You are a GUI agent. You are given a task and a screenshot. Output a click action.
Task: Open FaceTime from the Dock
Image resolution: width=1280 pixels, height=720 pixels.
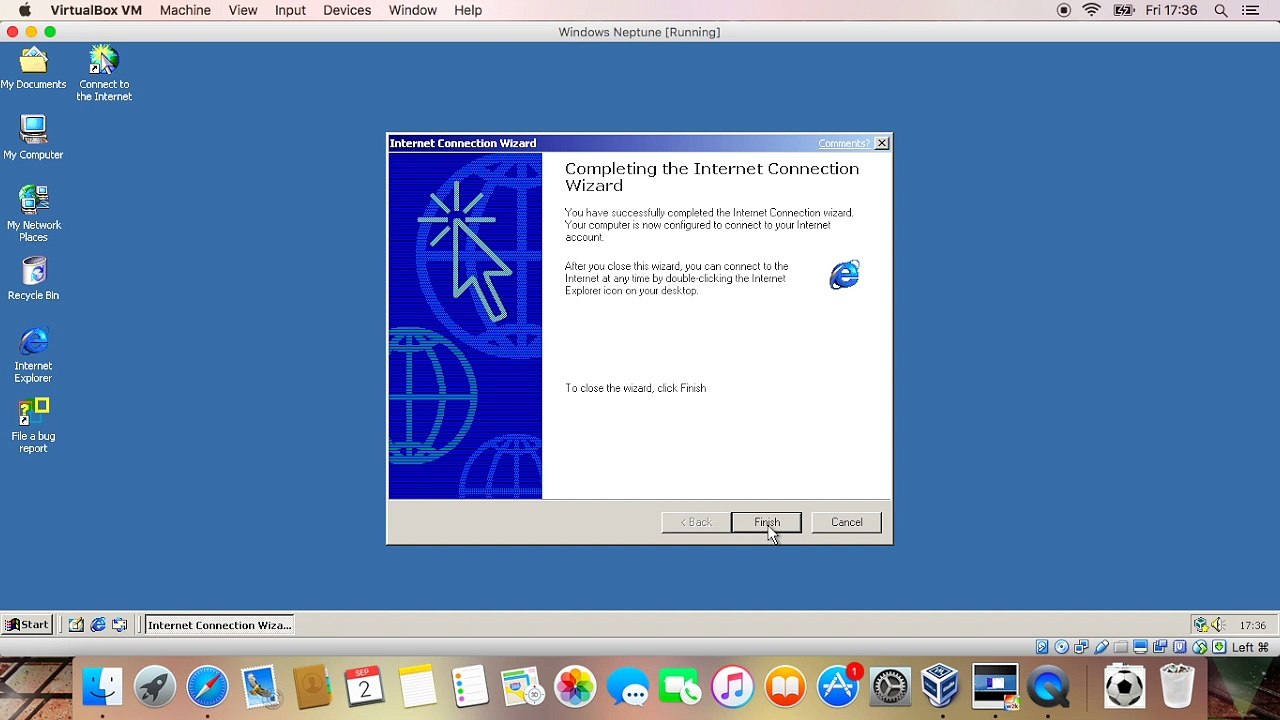(x=680, y=688)
